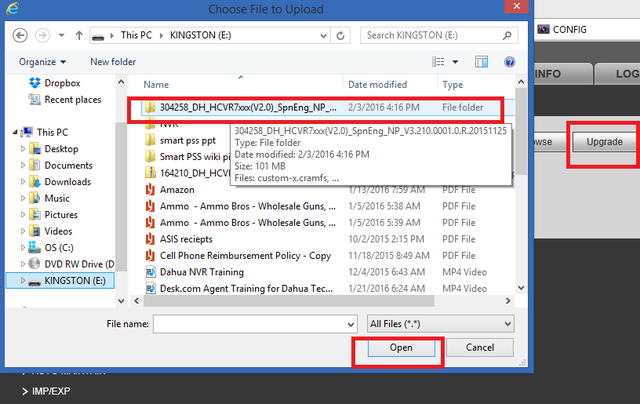This screenshot has width=640, height=404.
Task: Open the Help question mark icon
Action: pyautogui.click(x=509, y=62)
